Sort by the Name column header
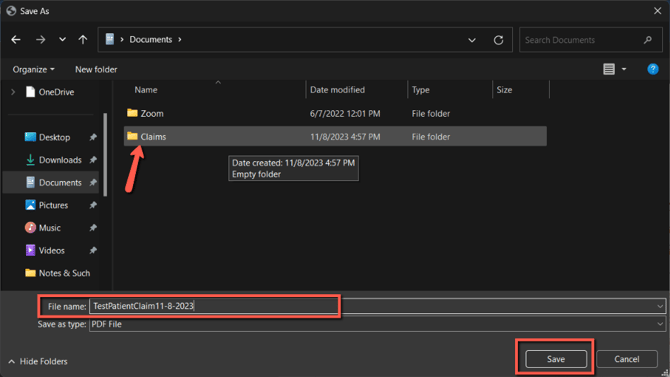The width and height of the screenshot is (670, 377). (146, 90)
